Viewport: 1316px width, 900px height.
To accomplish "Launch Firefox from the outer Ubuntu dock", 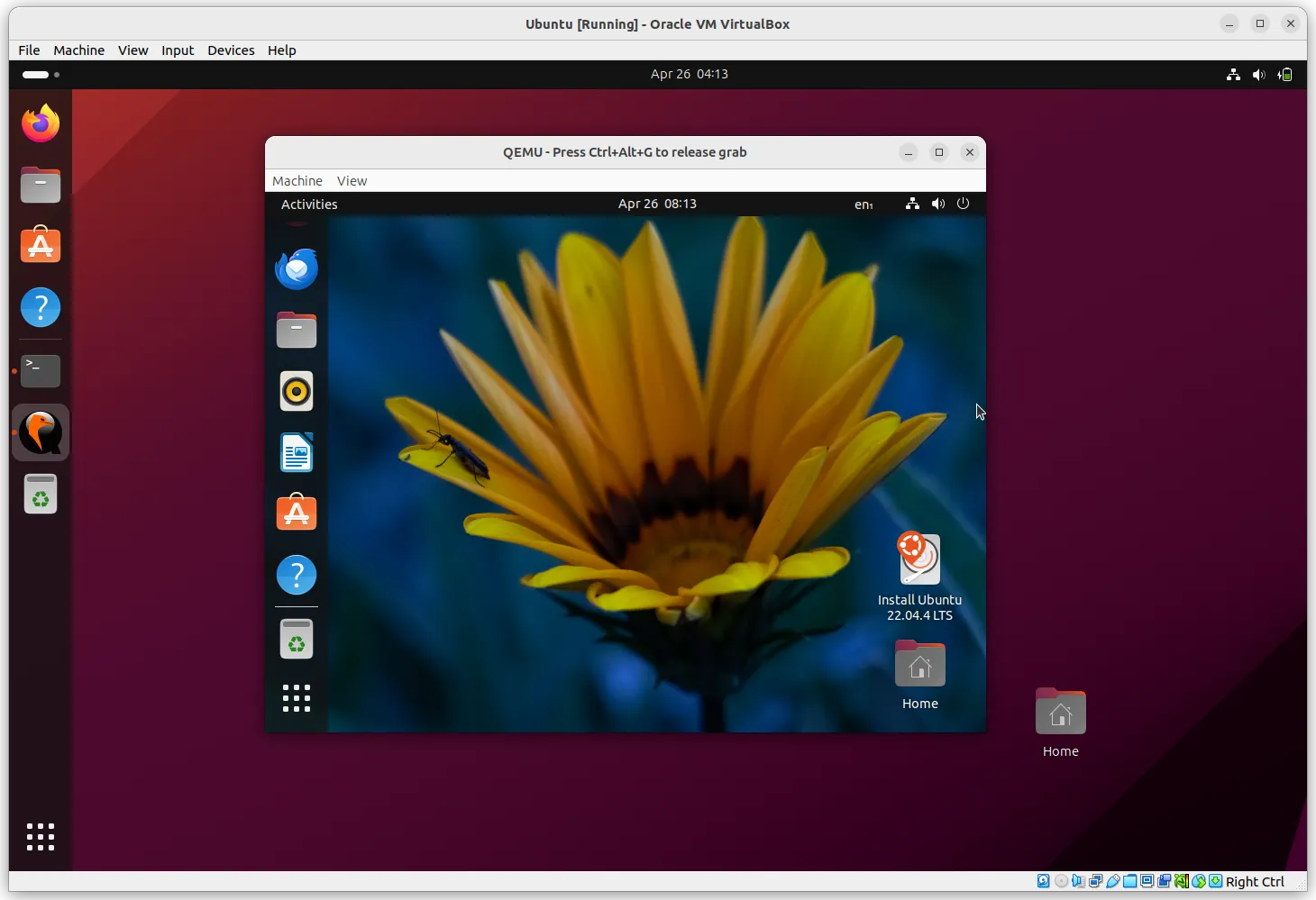I will click(41, 123).
